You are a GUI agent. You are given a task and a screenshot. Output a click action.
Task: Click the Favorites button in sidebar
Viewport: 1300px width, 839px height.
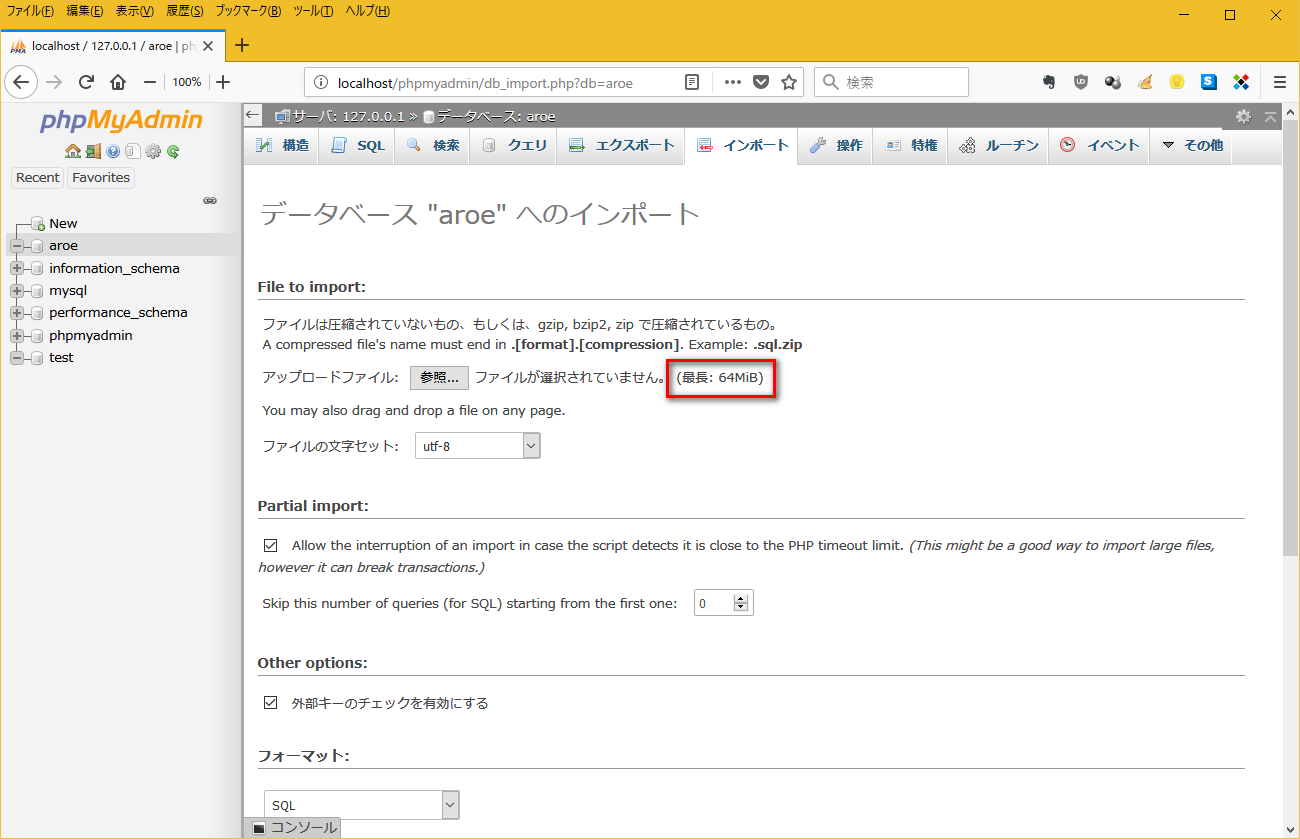point(101,178)
